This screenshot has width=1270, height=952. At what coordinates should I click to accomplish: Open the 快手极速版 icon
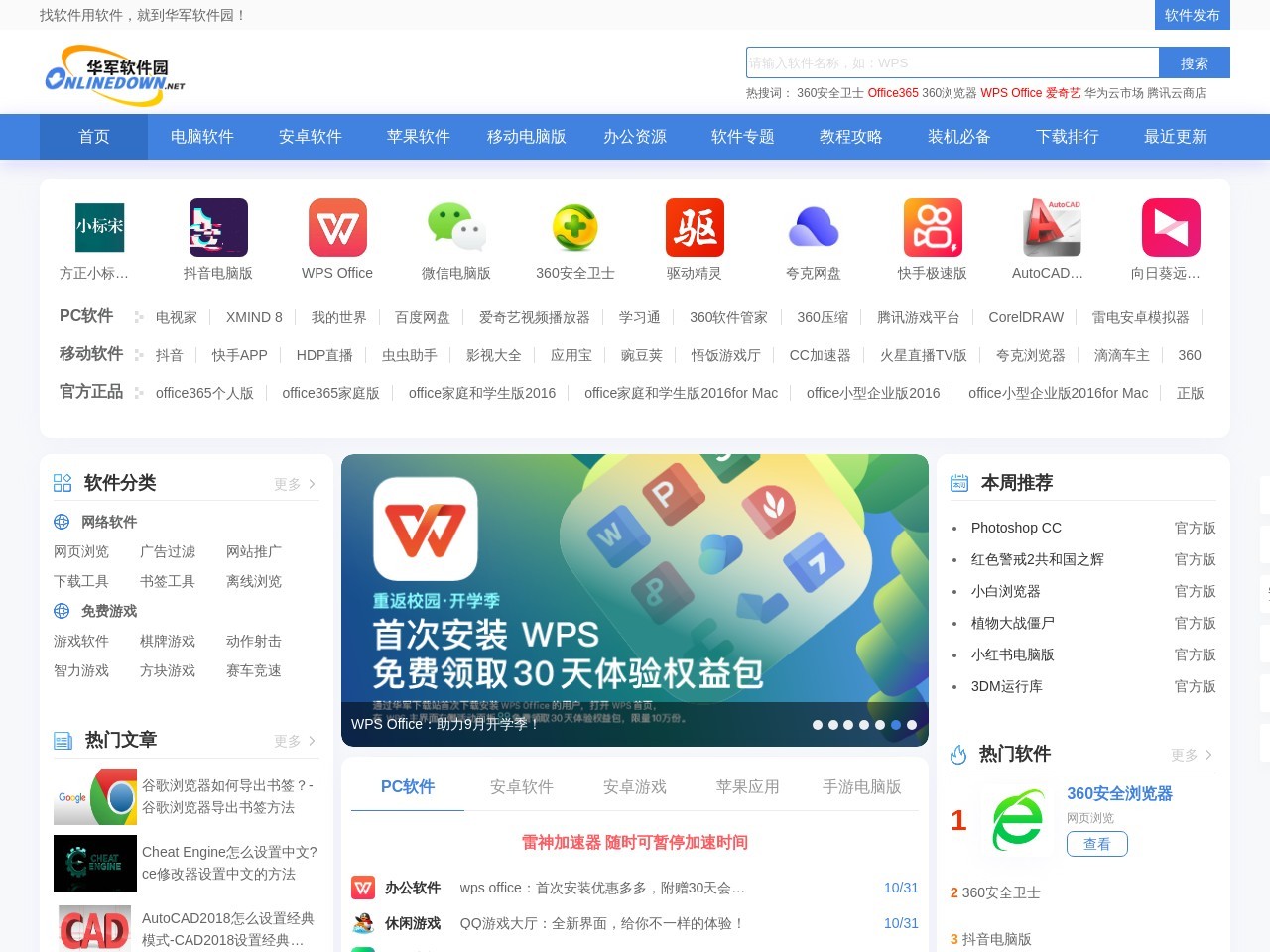coord(933,227)
